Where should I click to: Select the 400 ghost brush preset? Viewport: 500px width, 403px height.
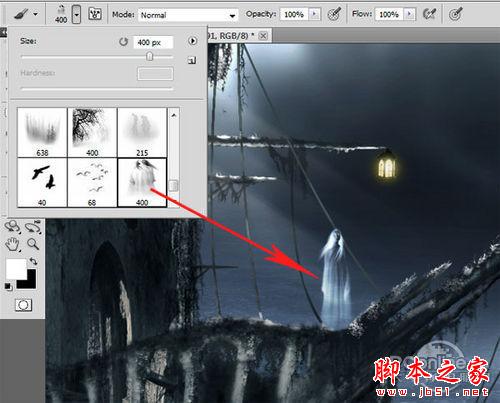point(142,182)
